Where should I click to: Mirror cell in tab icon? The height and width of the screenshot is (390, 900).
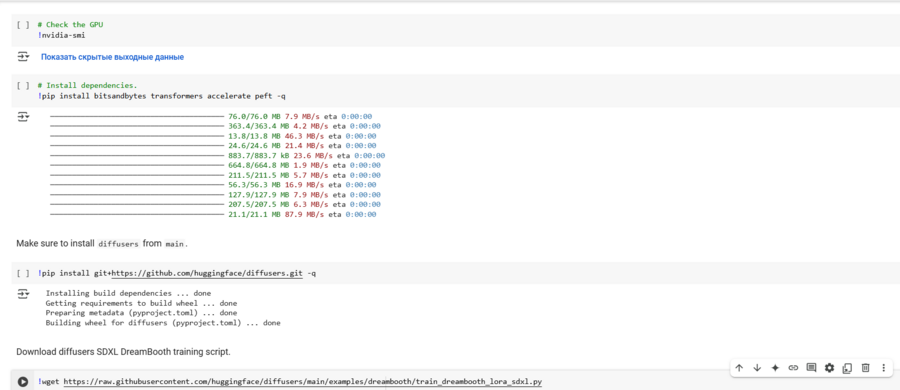(x=847, y=368)
